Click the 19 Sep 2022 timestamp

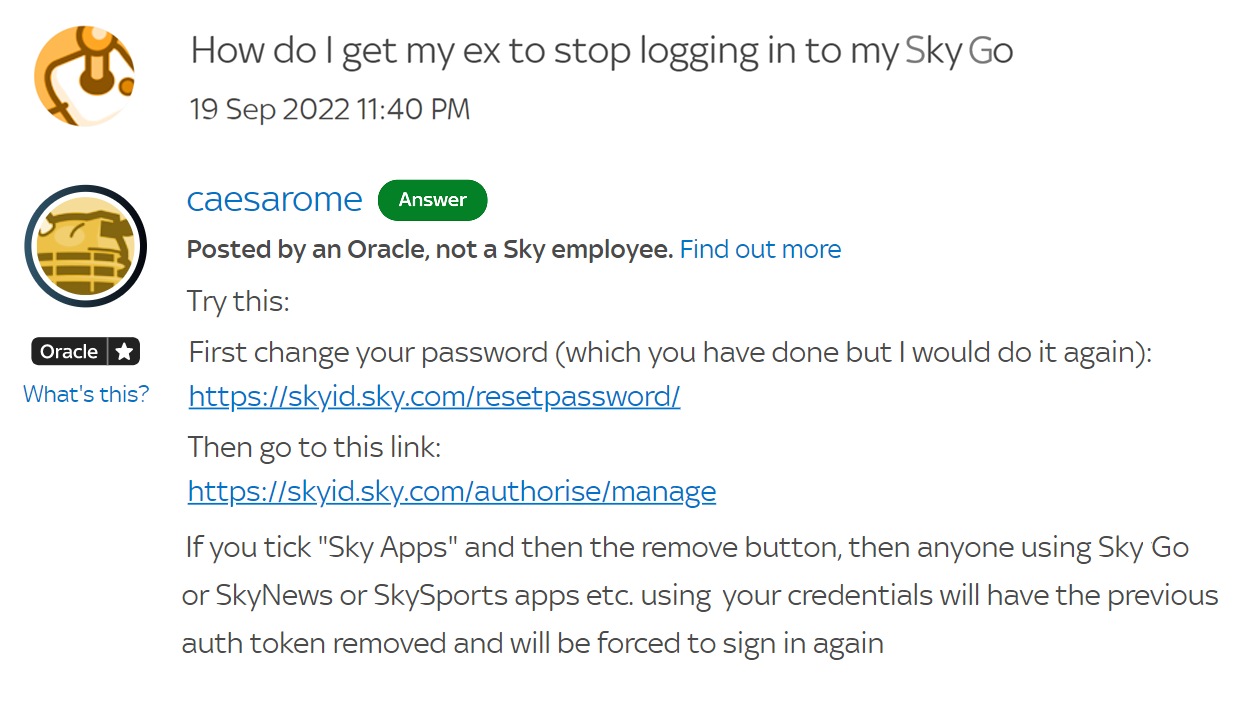click(x=329, y=108)
